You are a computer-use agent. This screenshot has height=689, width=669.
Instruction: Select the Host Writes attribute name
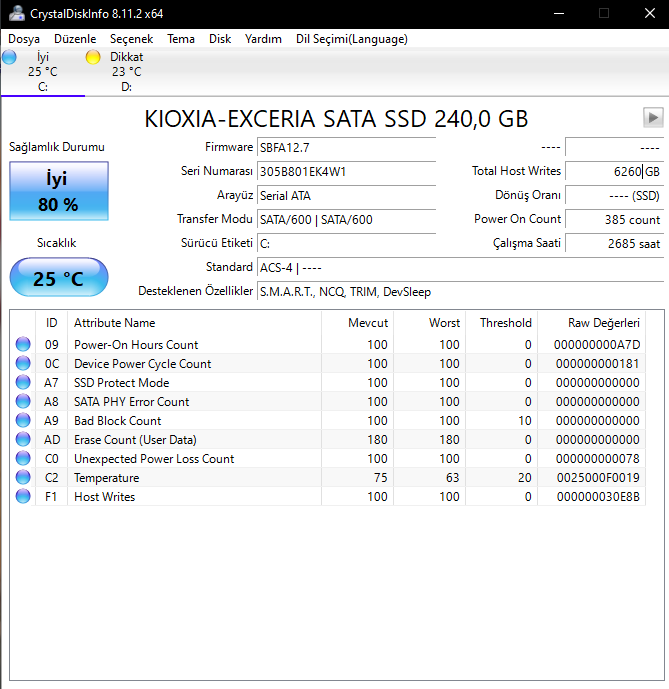click(x=104, y=497)
